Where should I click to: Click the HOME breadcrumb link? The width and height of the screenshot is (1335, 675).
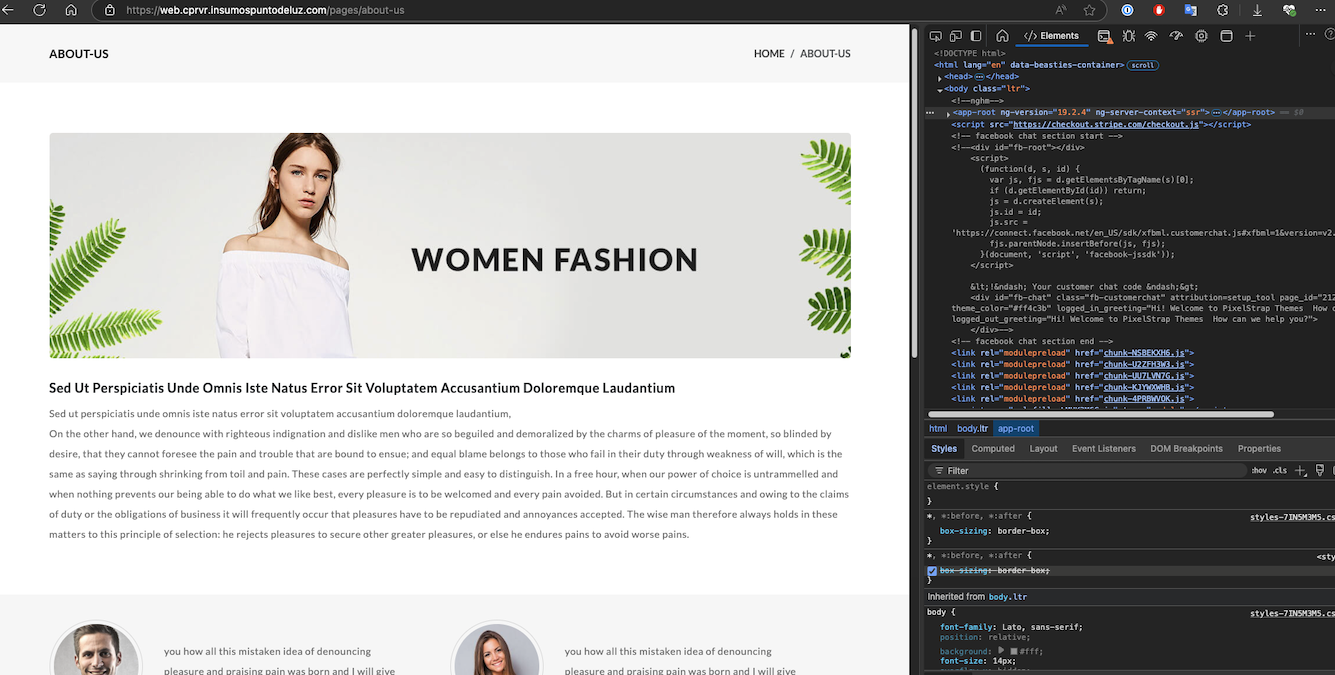(769, 54)
